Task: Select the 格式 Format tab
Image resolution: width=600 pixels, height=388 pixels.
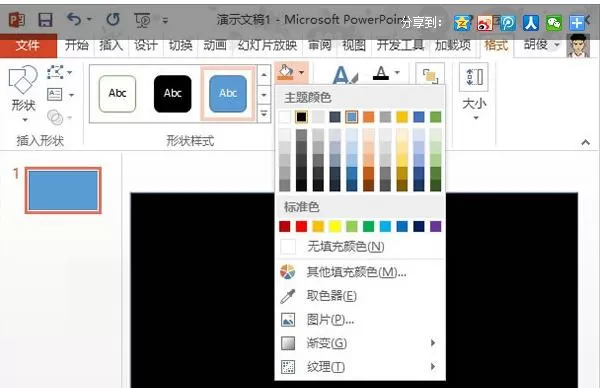Action: click(496, 45)
